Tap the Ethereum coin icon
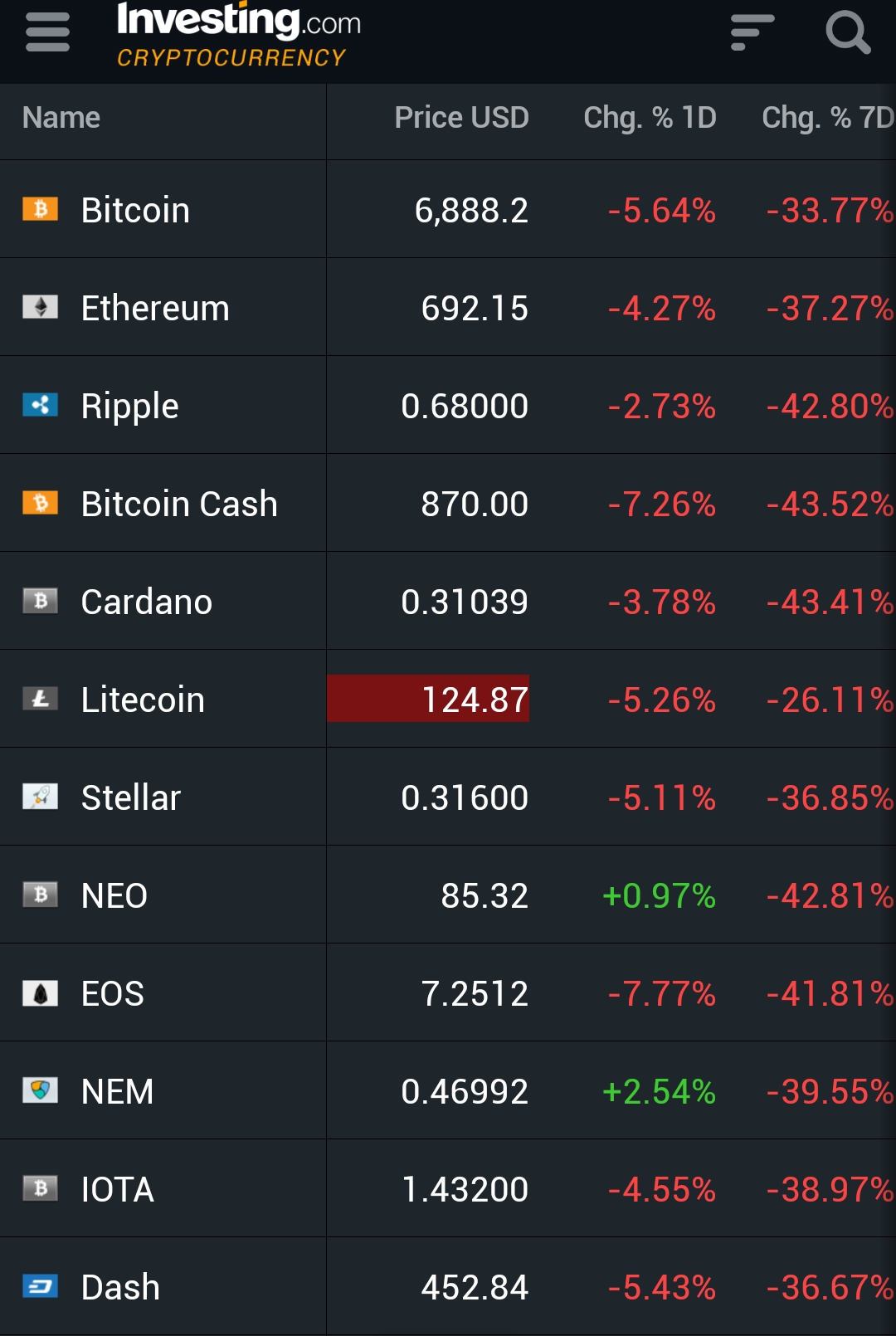The width and height of the screenshot is (896, 1336). (40, 307)
